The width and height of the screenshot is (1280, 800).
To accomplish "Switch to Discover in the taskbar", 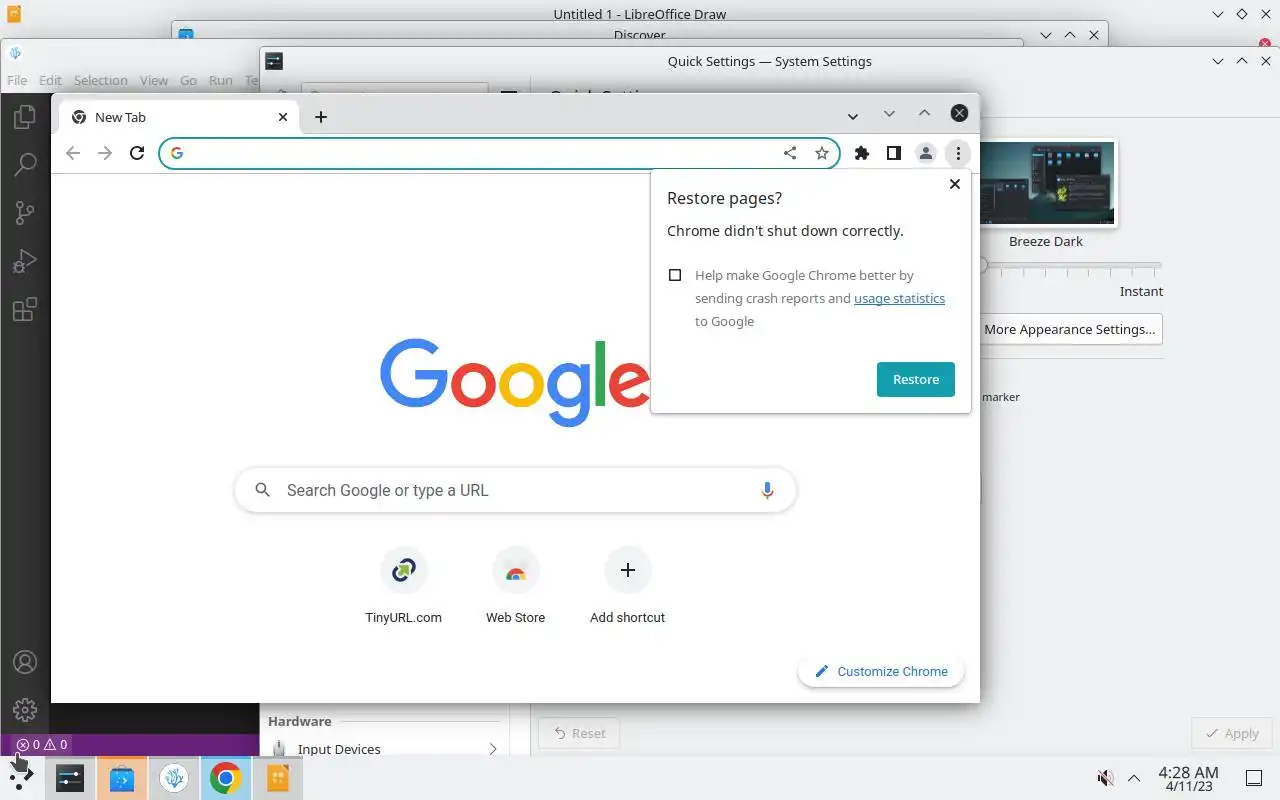I will coord(122,777).
